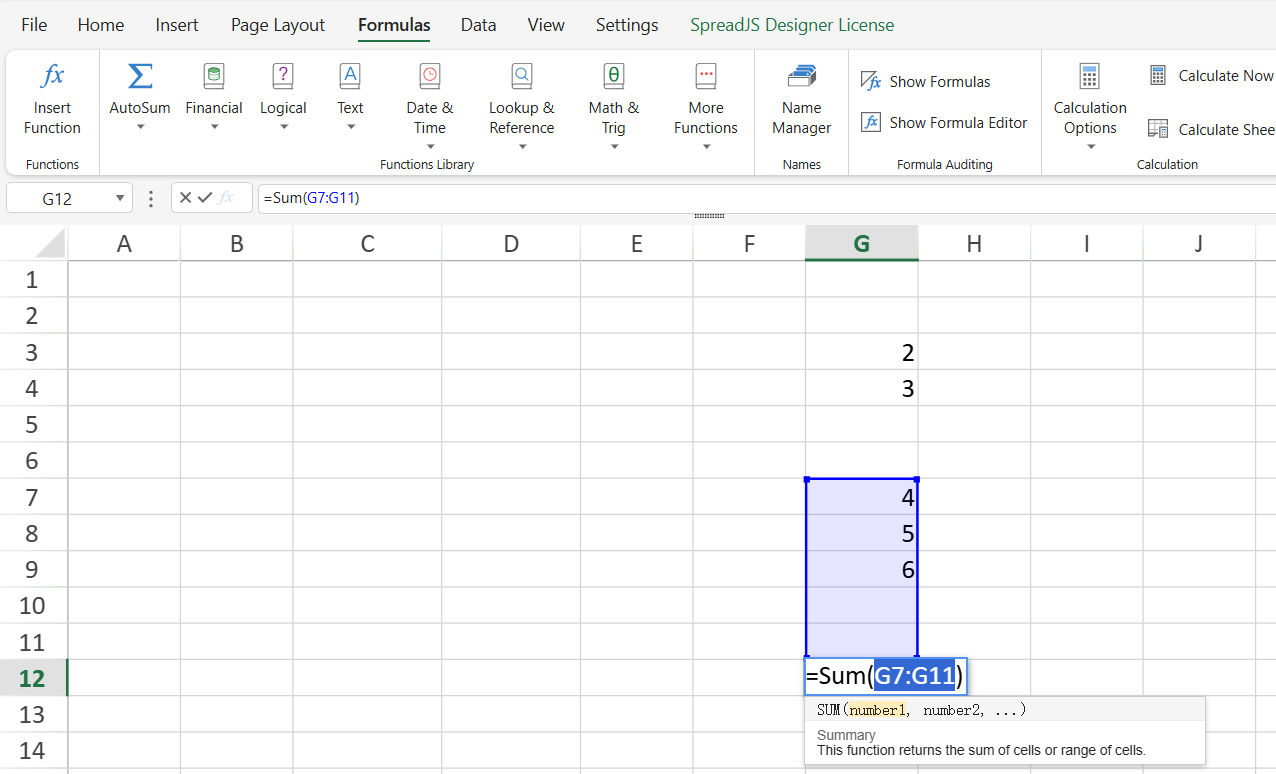Click the Calculate Now label
Image resolution: width=1276 pixels, height=774 pixels.
pos(1226,76)
